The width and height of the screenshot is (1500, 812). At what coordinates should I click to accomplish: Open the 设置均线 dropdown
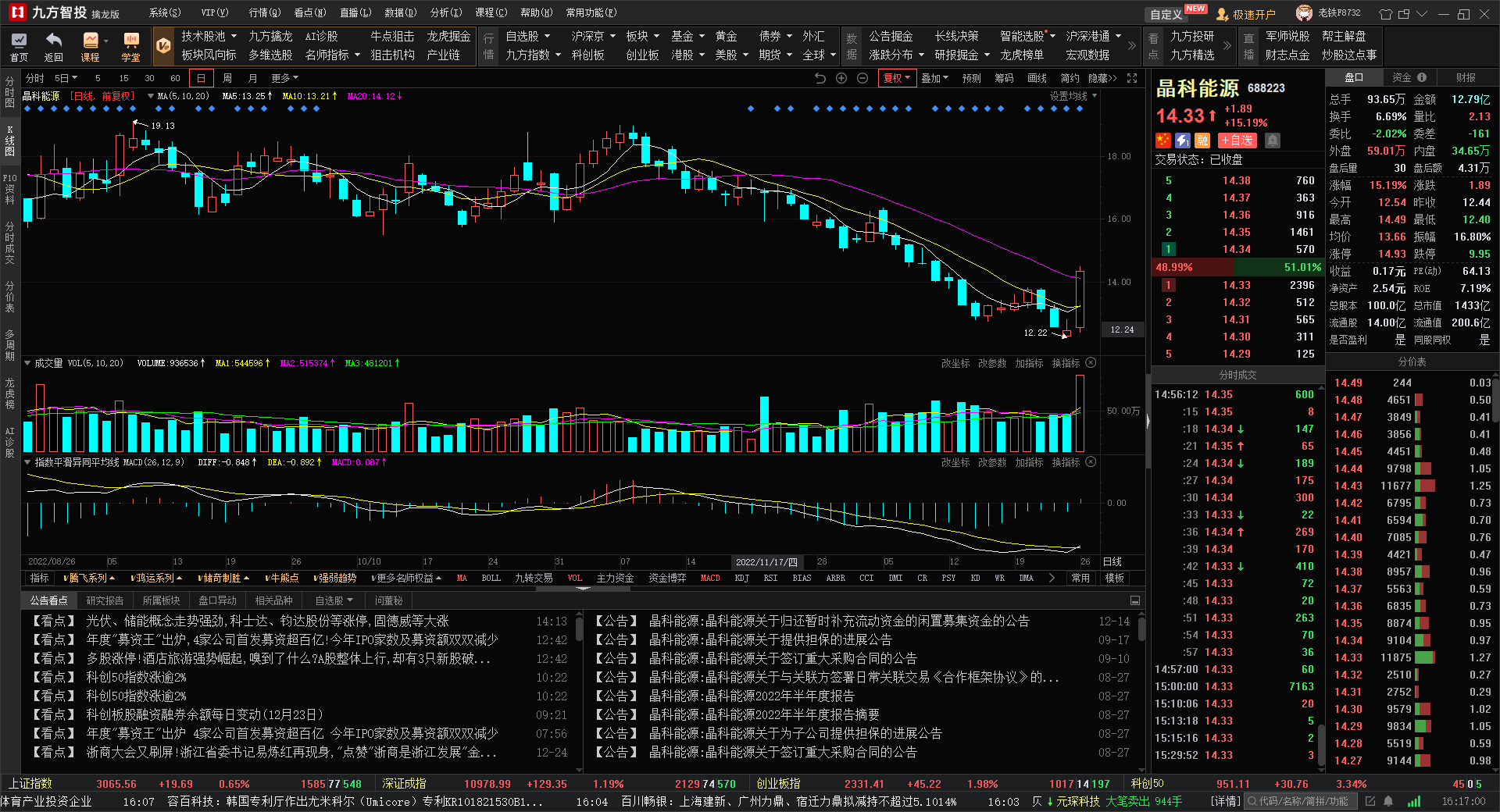click(x=1073, y=96)
